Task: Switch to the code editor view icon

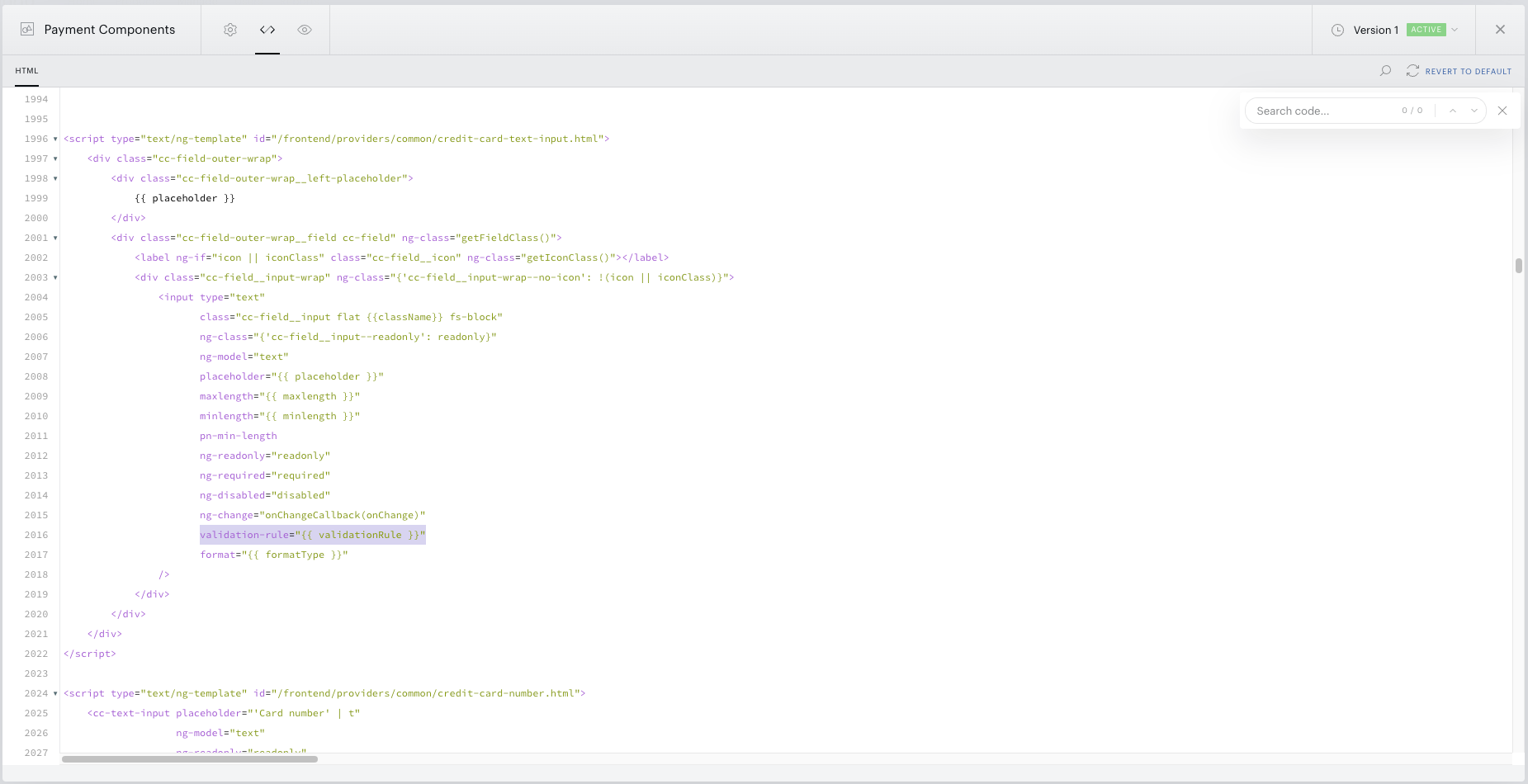Action: (x=267, y=30)
